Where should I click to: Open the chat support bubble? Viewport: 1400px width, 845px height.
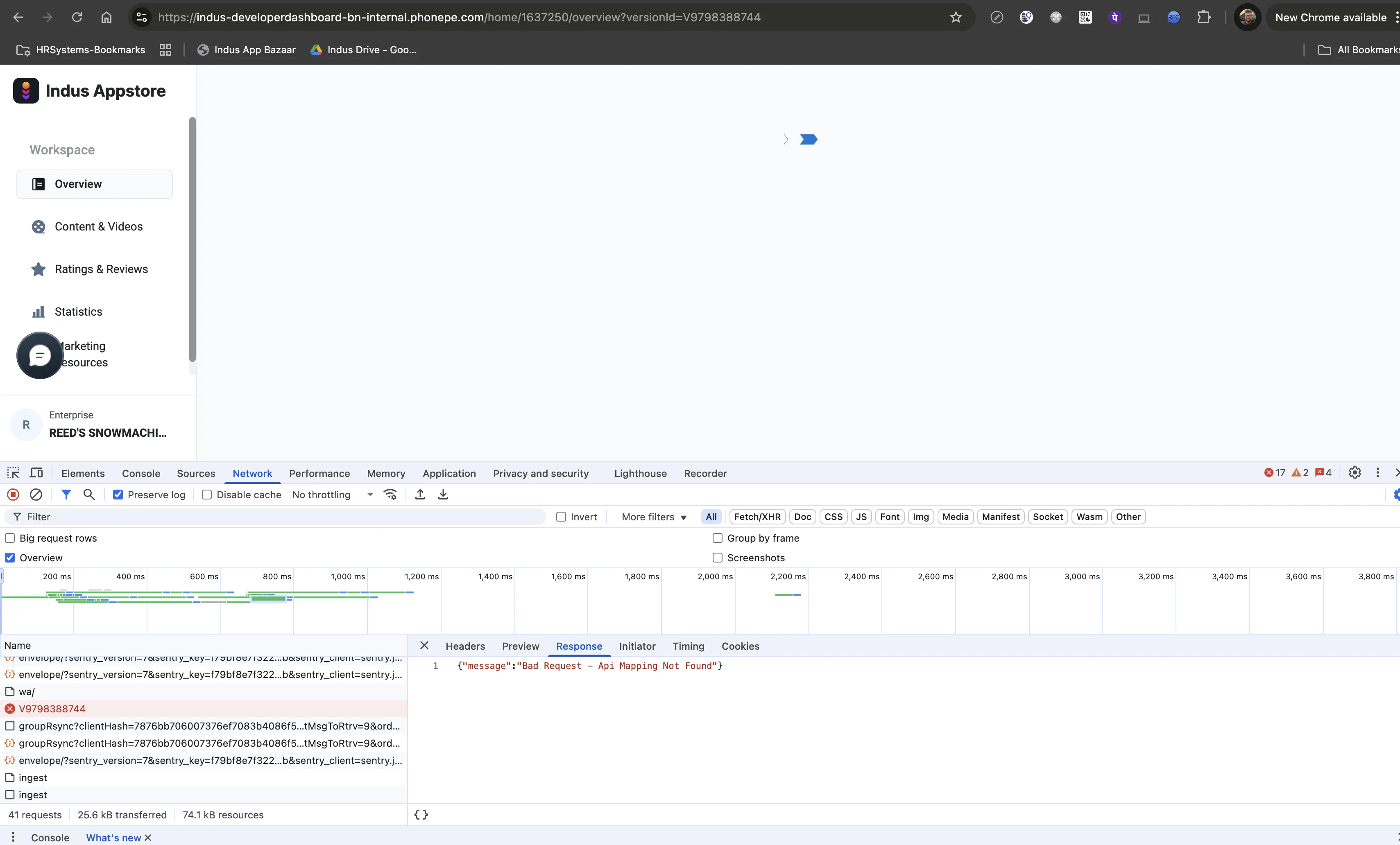point(40,355)
